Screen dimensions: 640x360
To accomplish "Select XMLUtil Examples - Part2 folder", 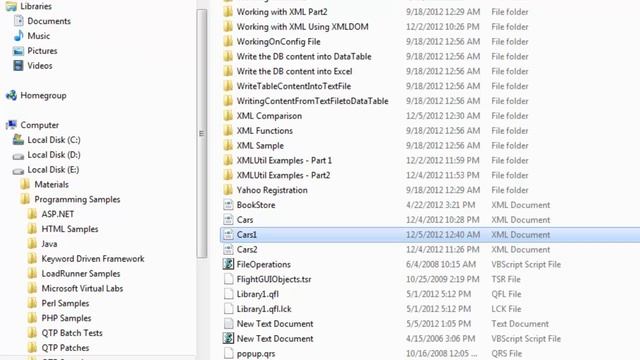I will point(284,176).
